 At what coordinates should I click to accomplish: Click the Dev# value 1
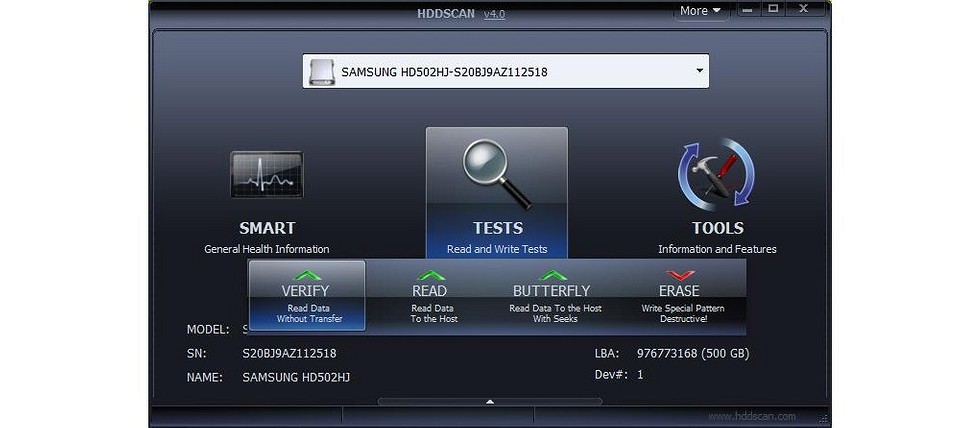(x=640, y=374)
